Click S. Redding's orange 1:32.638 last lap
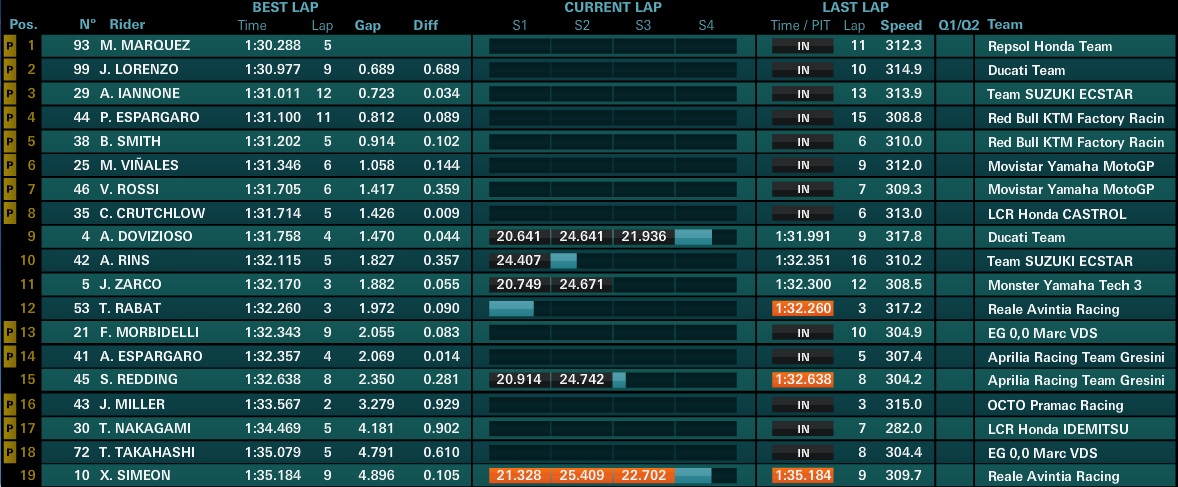 803,380
